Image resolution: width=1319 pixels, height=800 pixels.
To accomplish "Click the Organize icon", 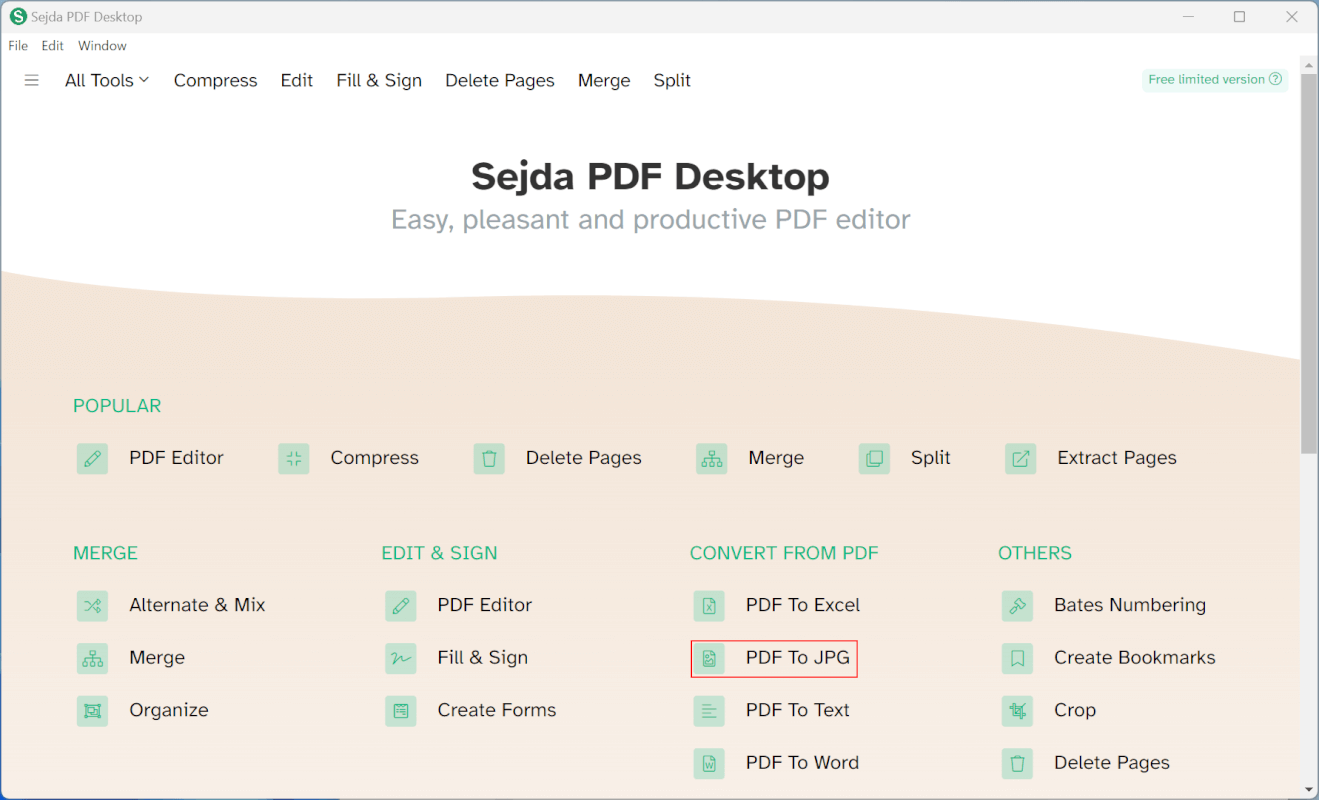I will click(x=93, y=711).
